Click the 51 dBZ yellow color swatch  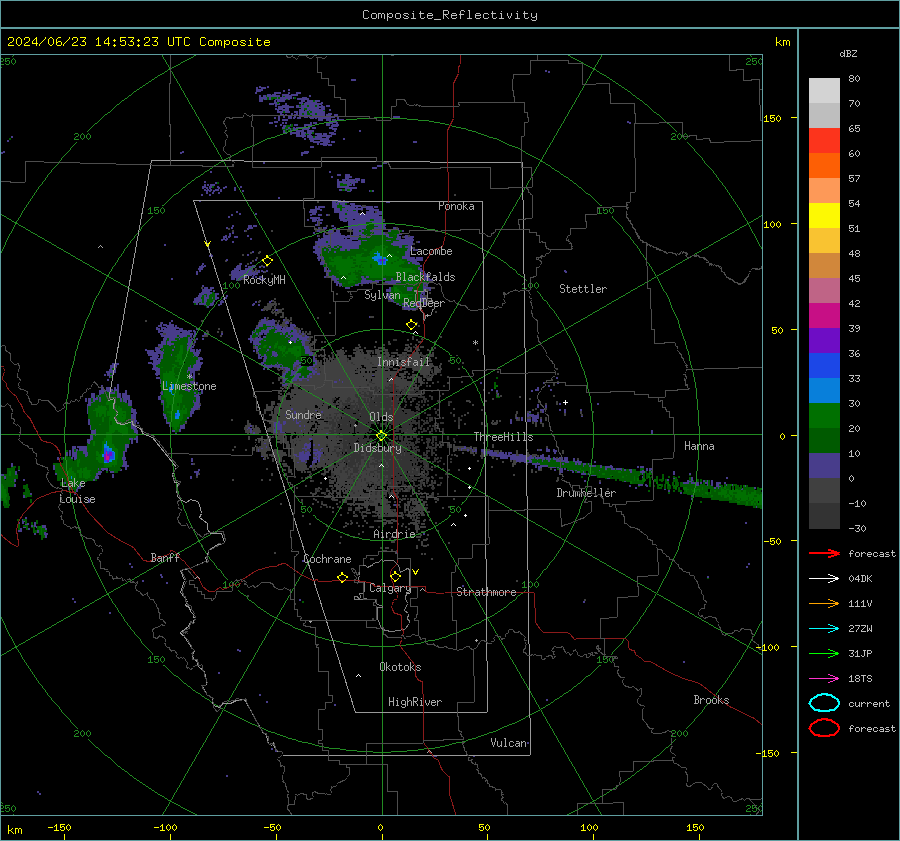tap(824, 216)
